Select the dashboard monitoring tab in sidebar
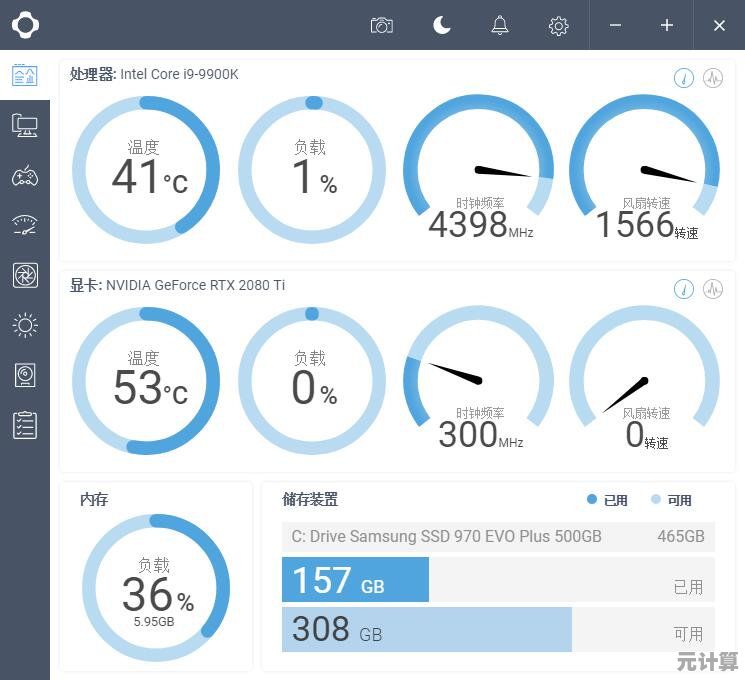The width and height of the screenshot is (745, 680). [x=25, y=76]
